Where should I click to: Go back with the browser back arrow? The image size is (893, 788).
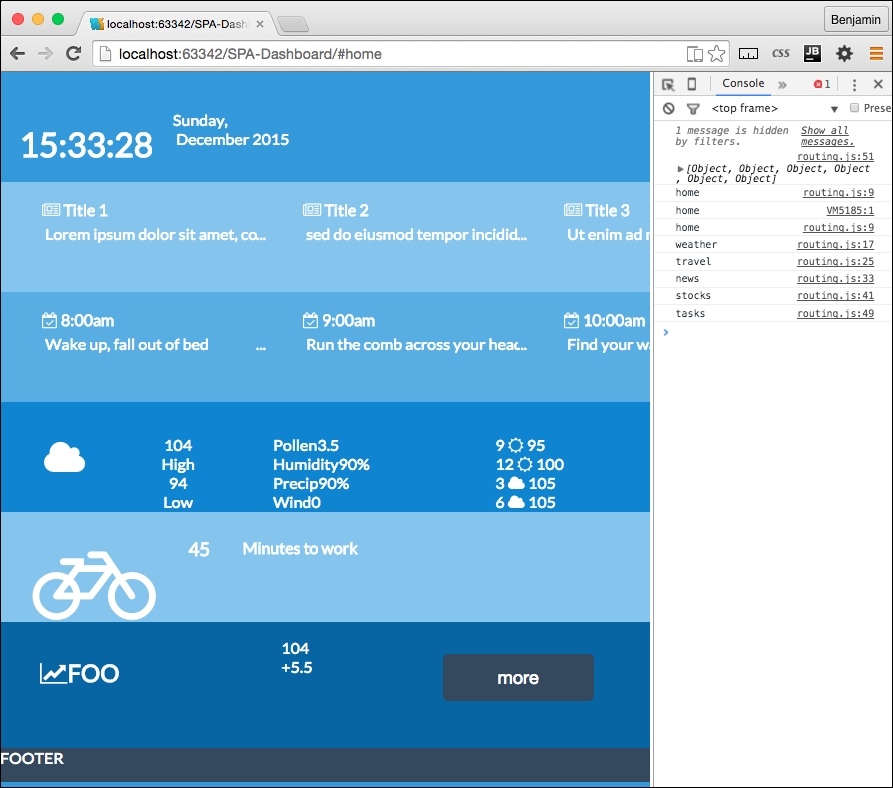18,54
